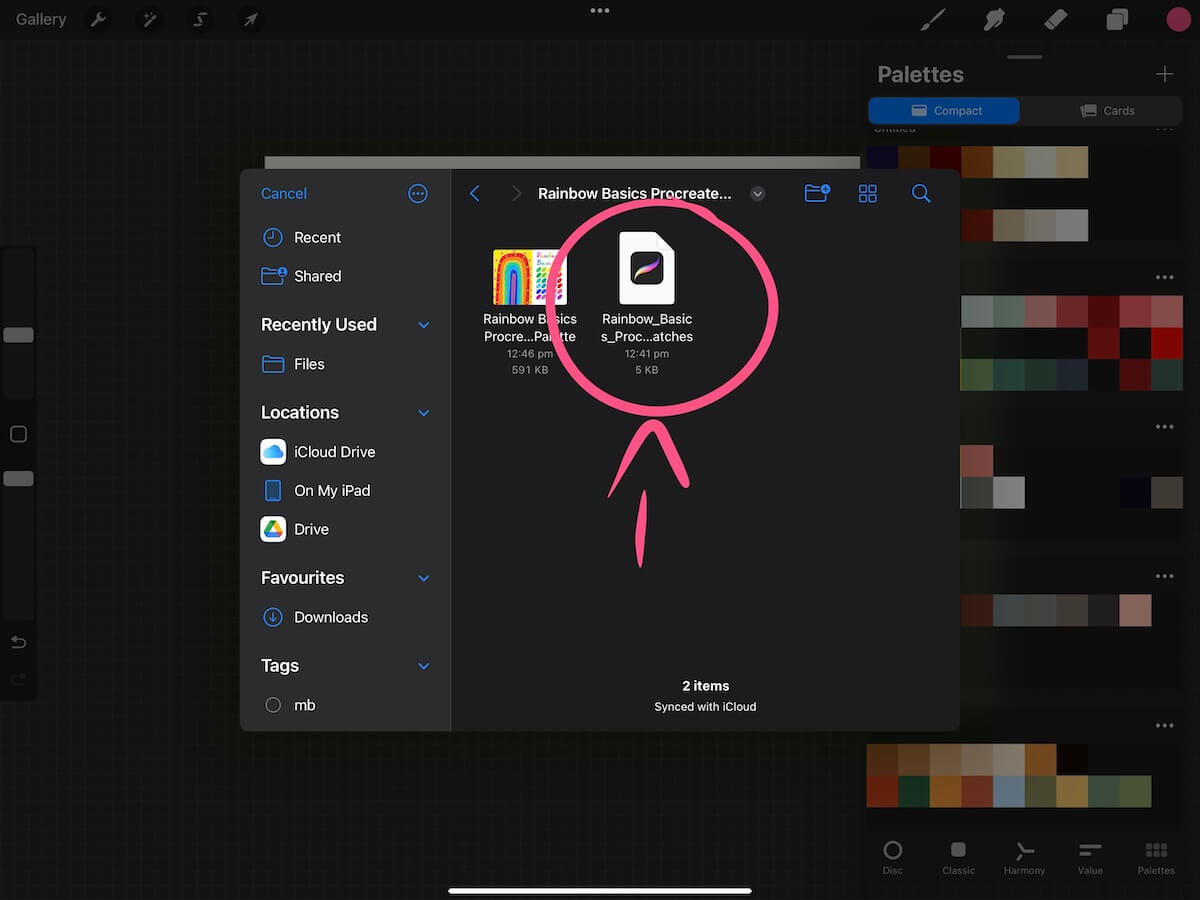
Task: Select the Transform arrow tool
Action: (250, 18)
